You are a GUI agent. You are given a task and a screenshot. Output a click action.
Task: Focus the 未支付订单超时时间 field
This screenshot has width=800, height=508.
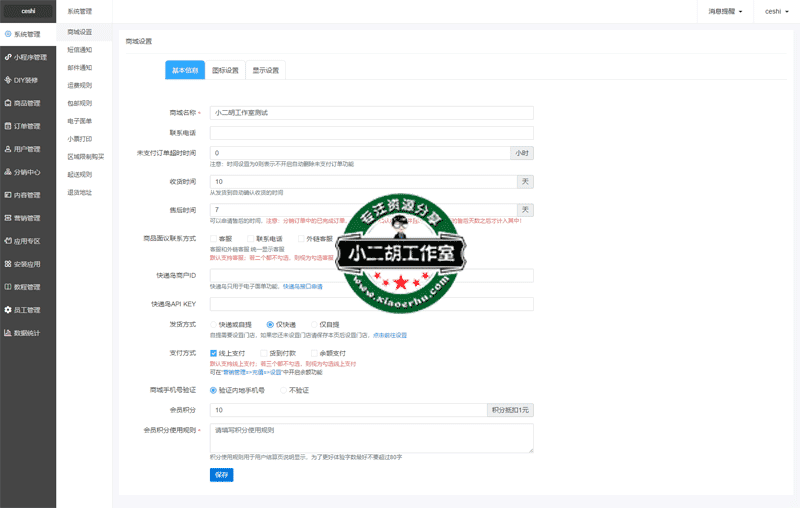point(360,153)
